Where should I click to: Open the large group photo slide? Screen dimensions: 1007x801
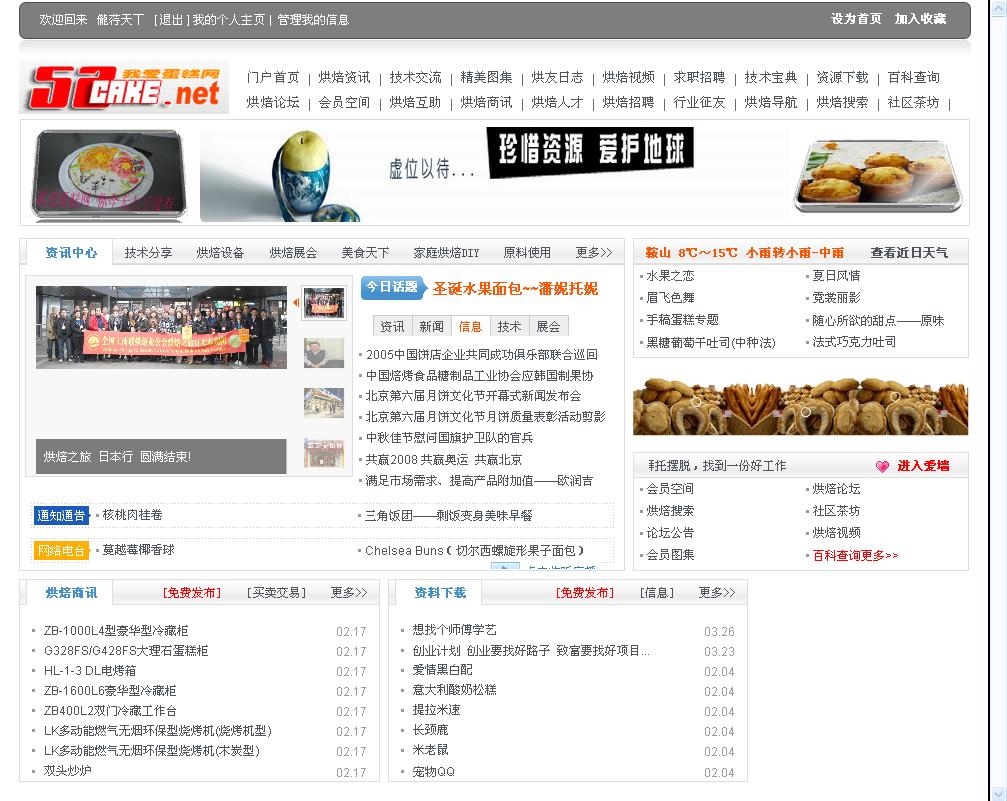point(161,327)
